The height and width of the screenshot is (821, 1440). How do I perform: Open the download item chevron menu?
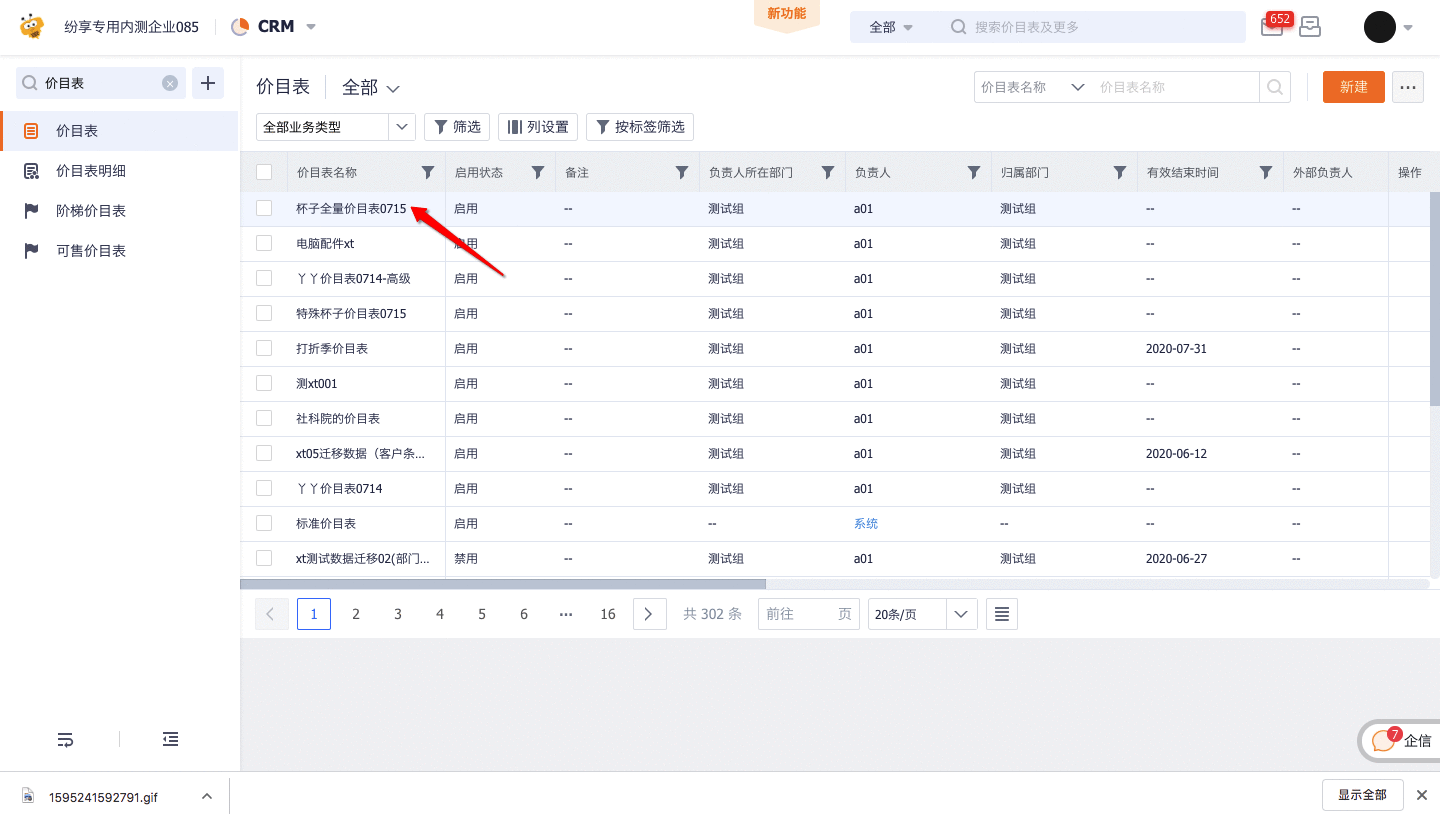(x=207, y=796)
